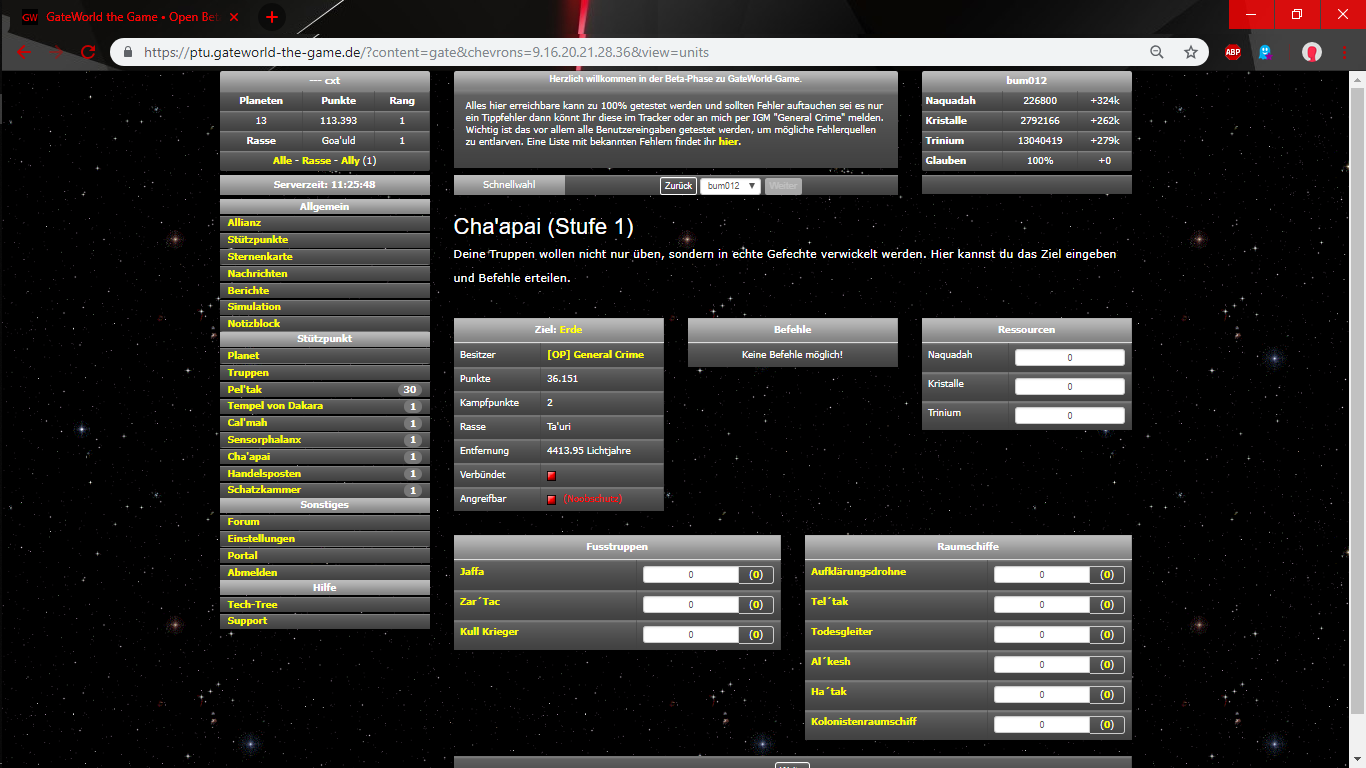
Task: Click the Zurück button
Action: point(678,186)
